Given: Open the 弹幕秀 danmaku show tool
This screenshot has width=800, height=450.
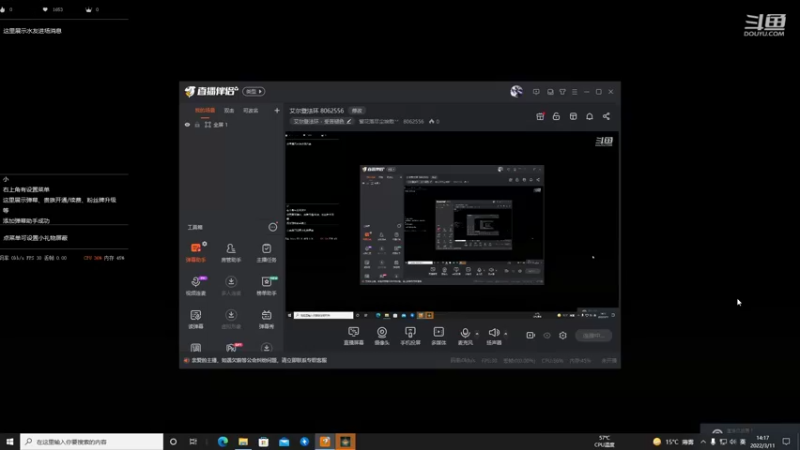Looking at the screenshot, I should click(x=266, y=319).
